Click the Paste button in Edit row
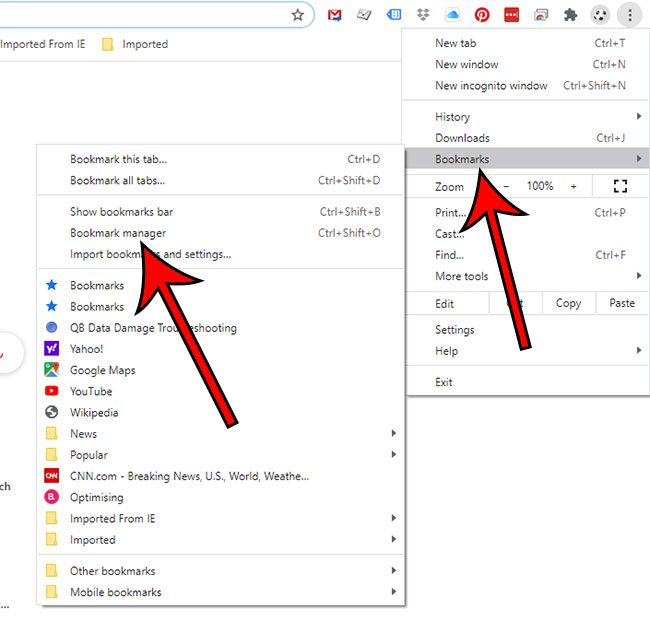The width and height of the screenshot is (650, 633). (x=621, y=303)
